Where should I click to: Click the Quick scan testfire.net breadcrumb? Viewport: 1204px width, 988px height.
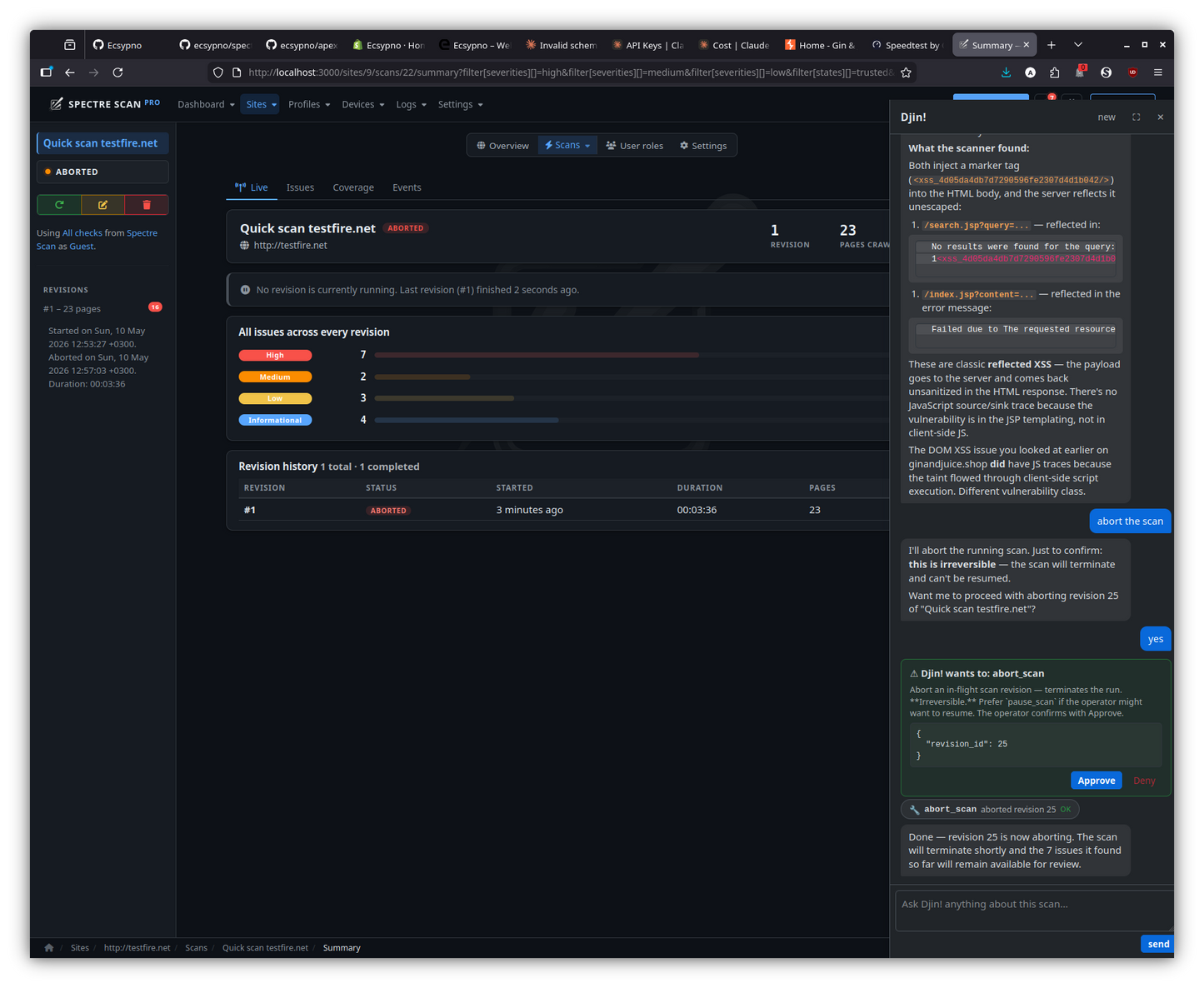click(265, 948)
